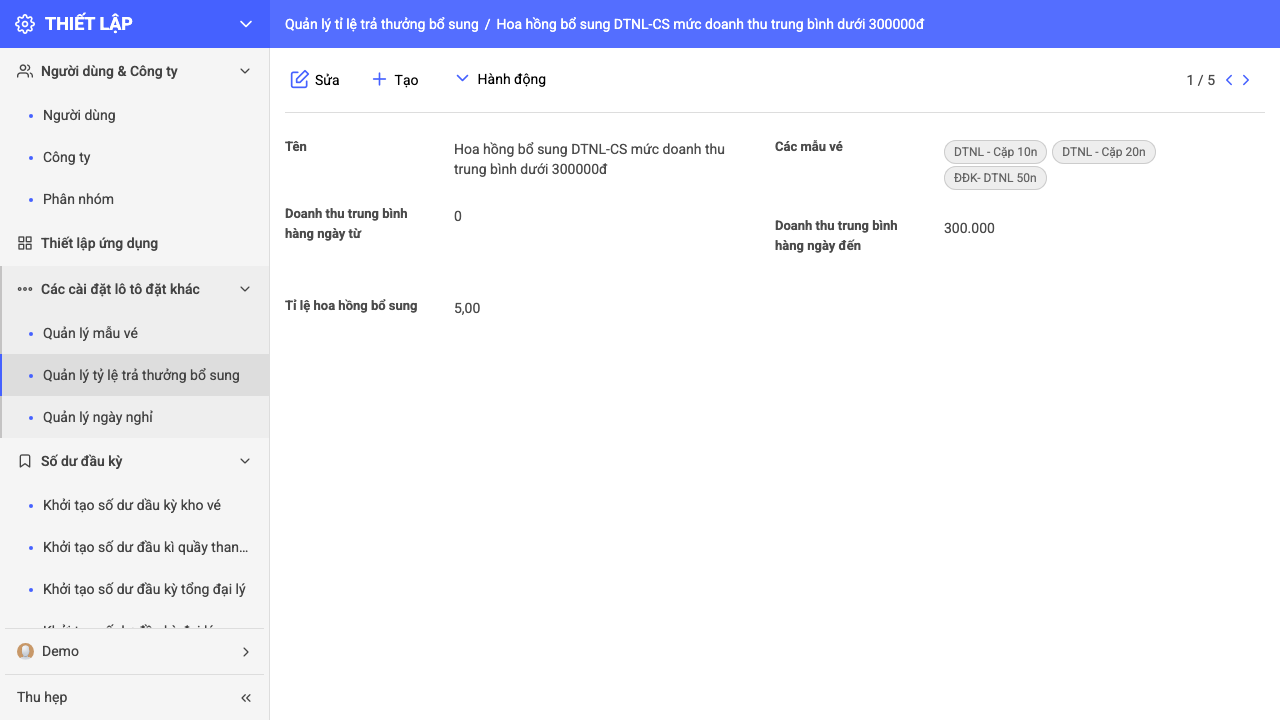The width and height of the screenshot is (1280, 720).
Task: Click the DTNL - Cặp 10n tag
Action: click(x=995, y=152)
